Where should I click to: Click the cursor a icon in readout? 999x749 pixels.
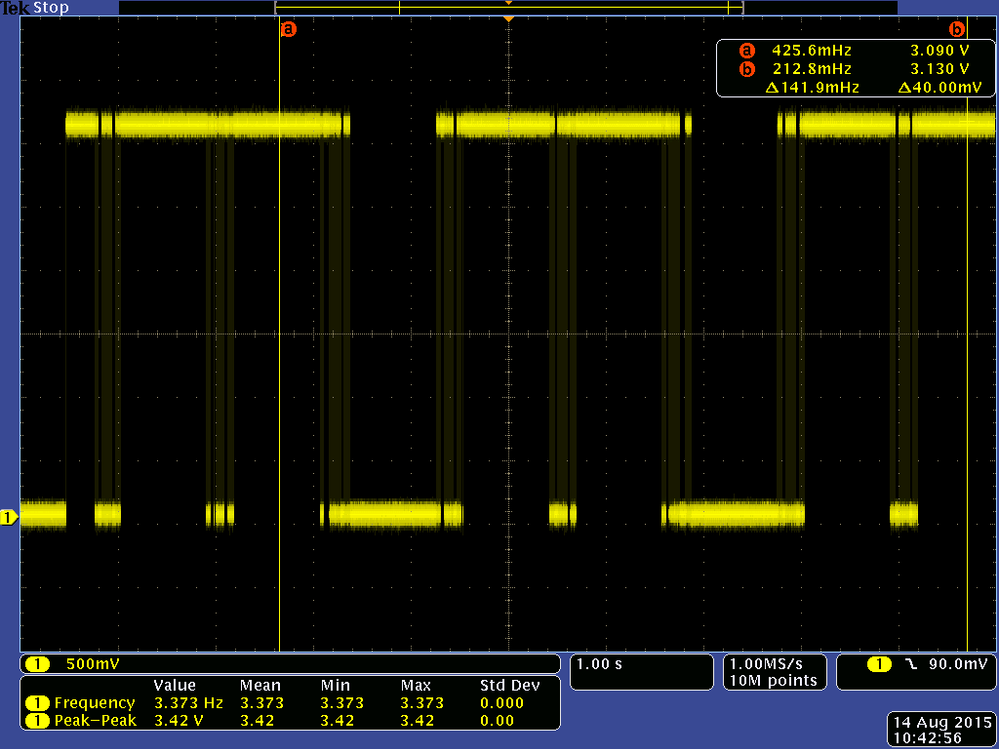coord(747,50)
